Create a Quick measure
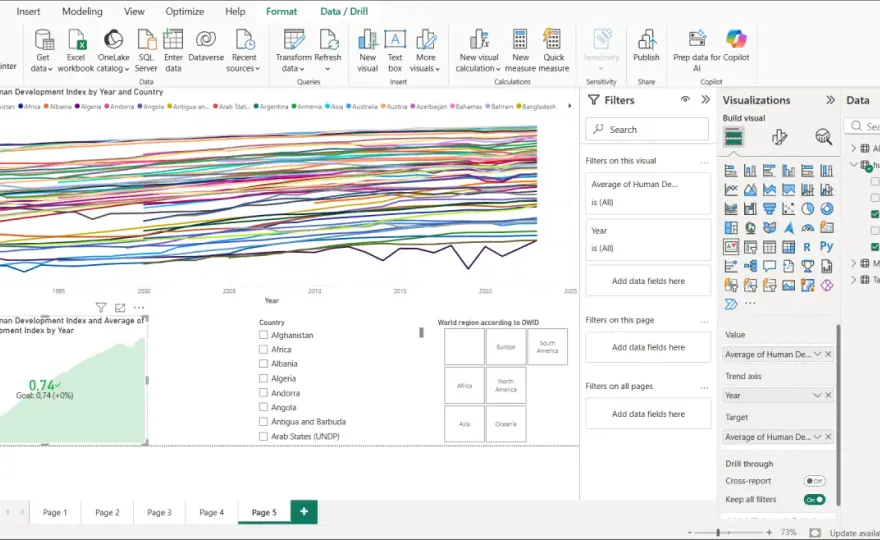The image size is (880, 540). (x=553, y=51)
